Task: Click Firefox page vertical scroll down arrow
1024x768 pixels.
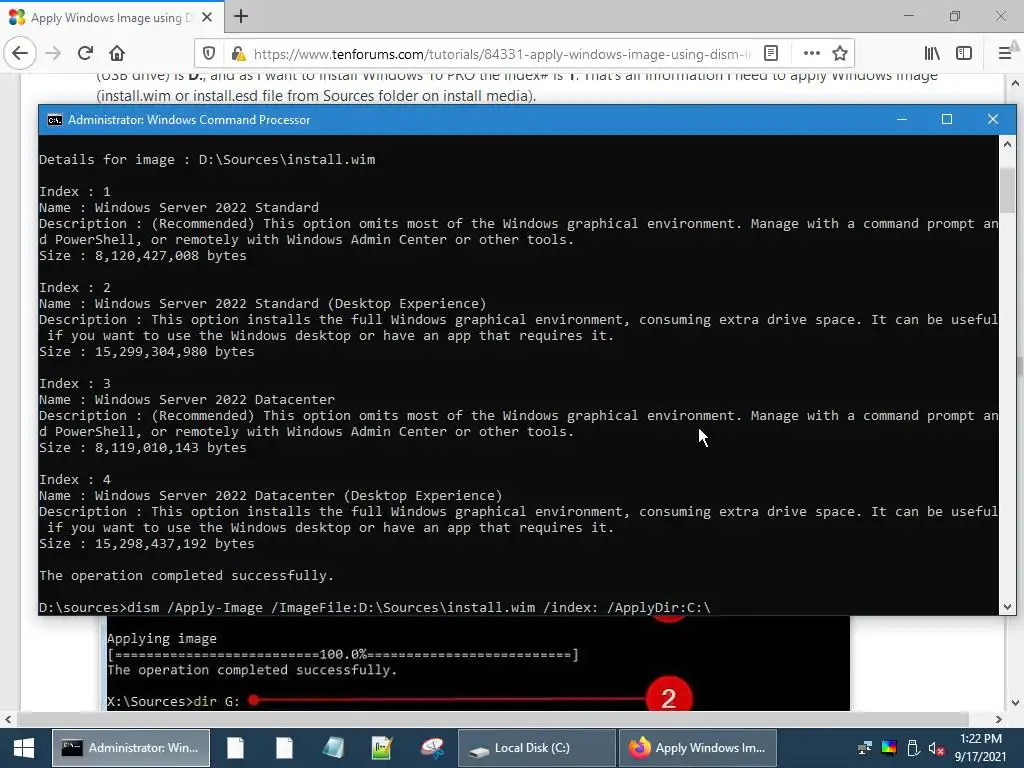Action: click(1015, 703)
